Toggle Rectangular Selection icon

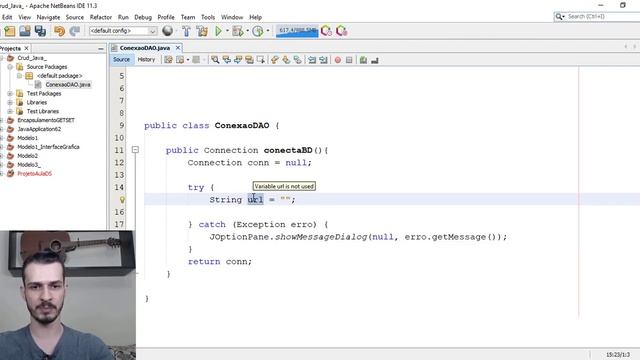[x=260, y=60]
